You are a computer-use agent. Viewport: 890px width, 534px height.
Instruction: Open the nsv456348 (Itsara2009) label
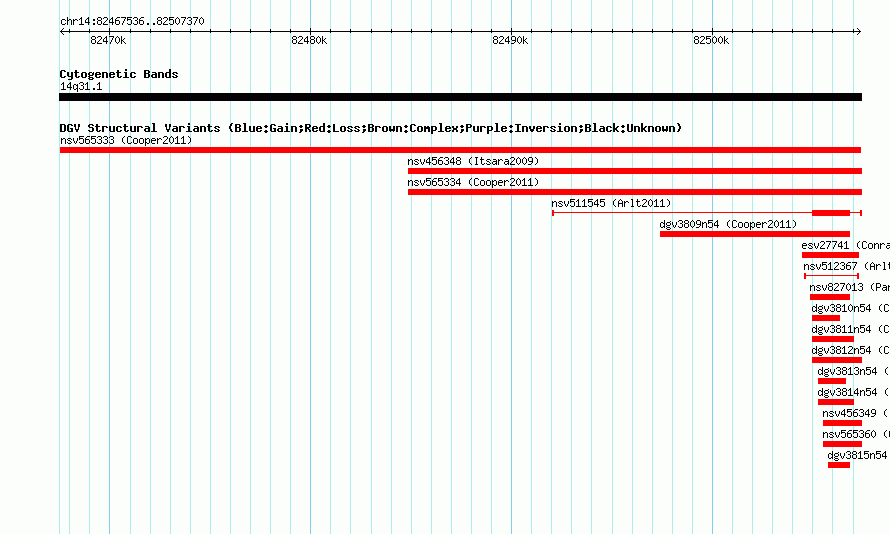pyautogui.click(x=473, y=161)
